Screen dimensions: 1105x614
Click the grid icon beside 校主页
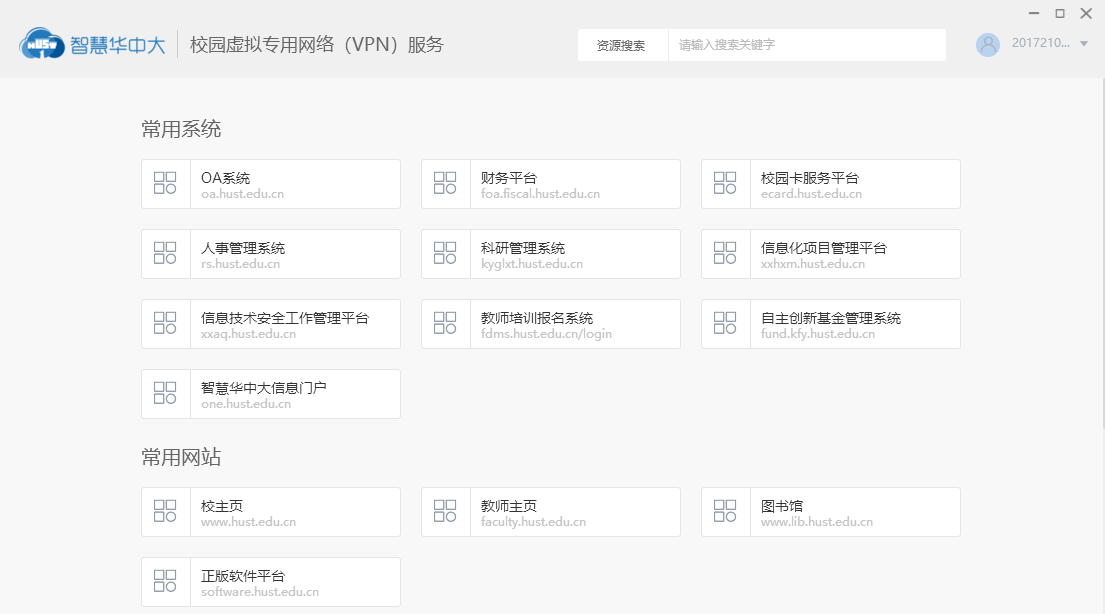pyautogui.click(x=165, y=511)
